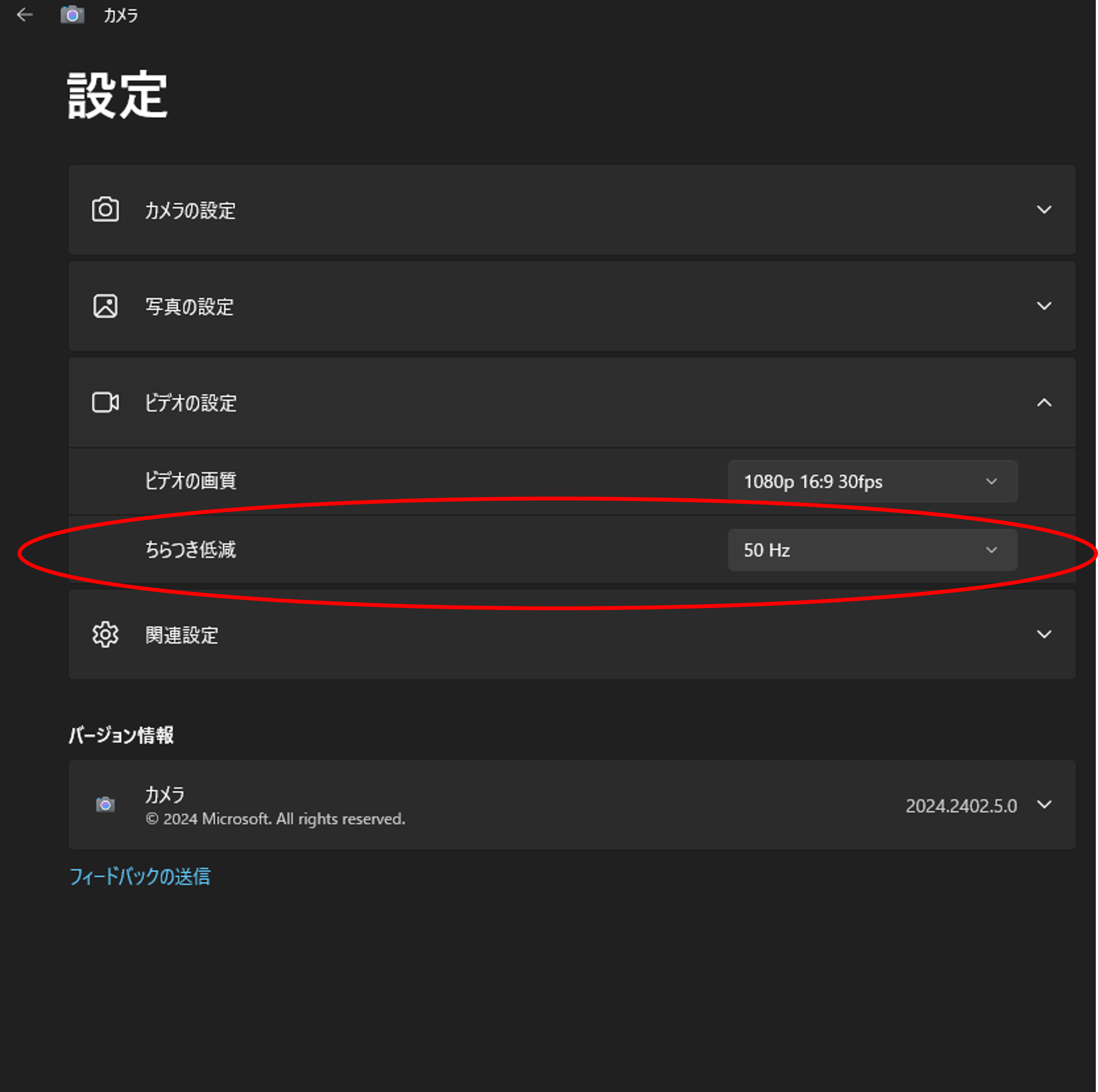Click the 写真の設定 label
Image resolution: width=1098 pixels, height=1092 pixels.
[189, 306]
